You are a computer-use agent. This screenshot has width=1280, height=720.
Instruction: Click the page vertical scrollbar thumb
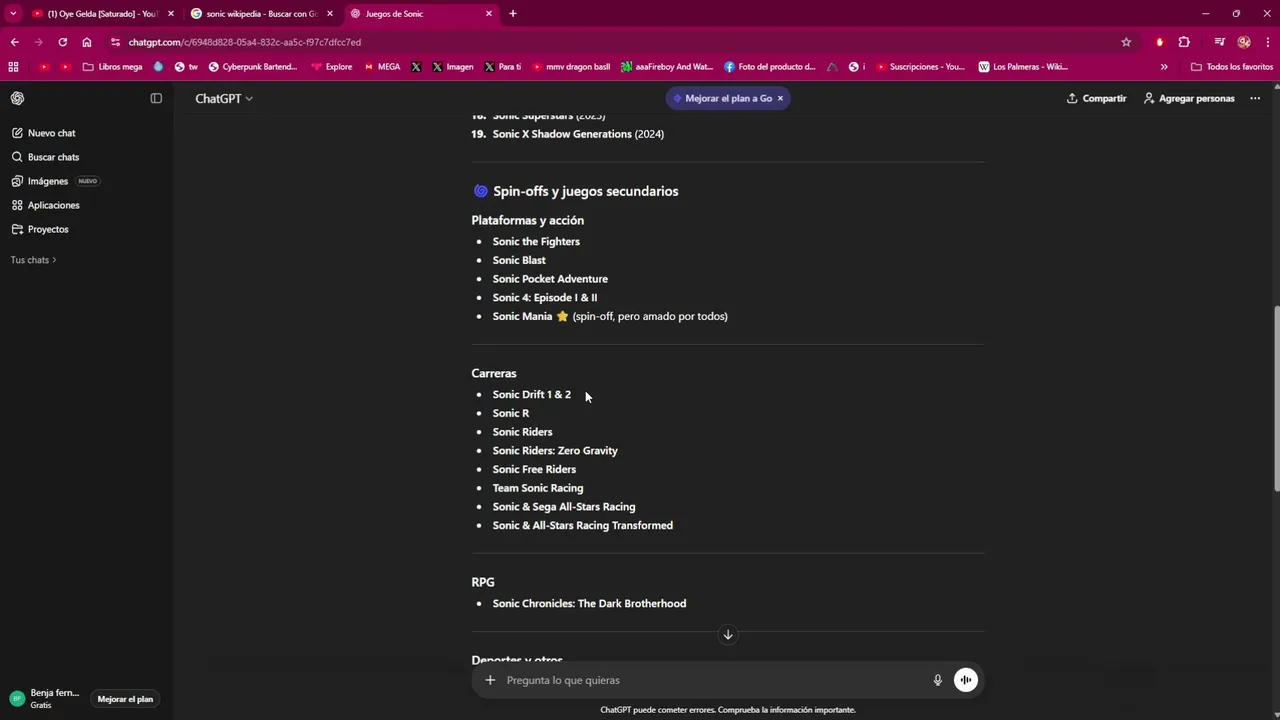1276,398
